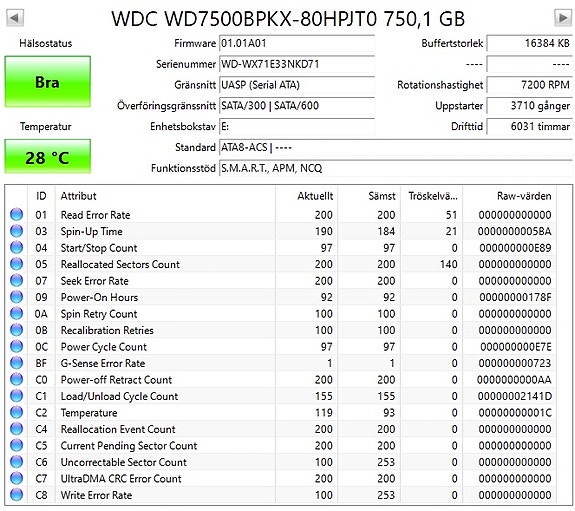Click the buffer size 16384 KB field
The image size is (575, 511).
pos(529,44)
